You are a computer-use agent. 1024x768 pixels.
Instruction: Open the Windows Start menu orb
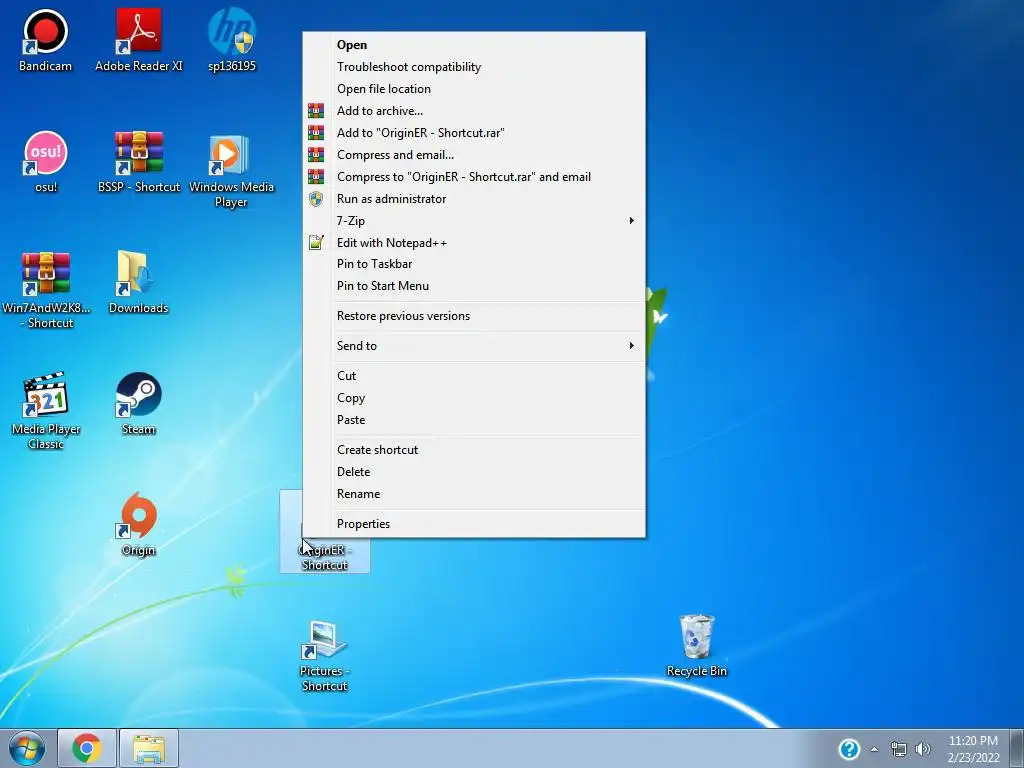click(x=27, y=748)
